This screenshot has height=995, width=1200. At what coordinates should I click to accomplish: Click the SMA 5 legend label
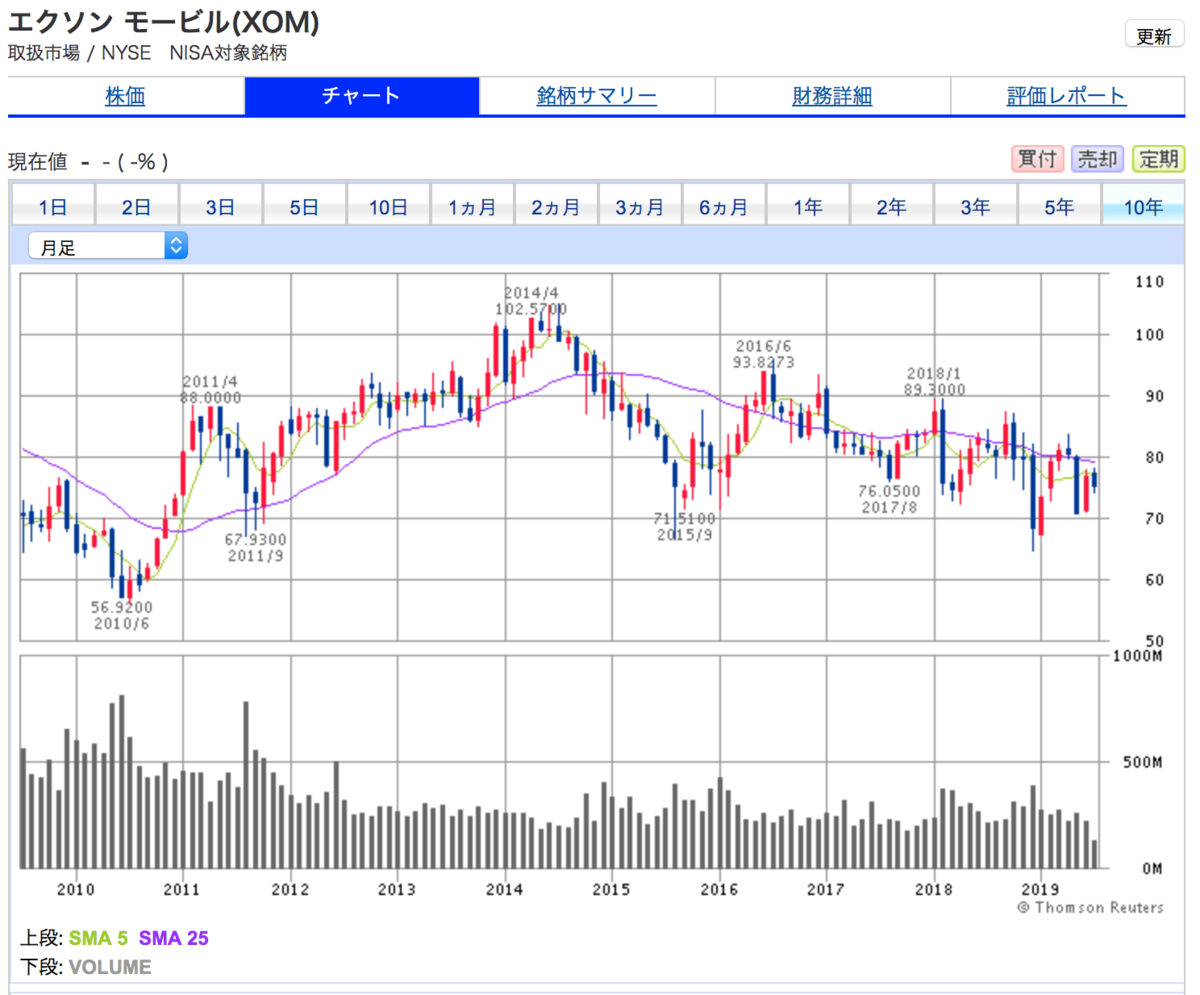click(99, 938)
